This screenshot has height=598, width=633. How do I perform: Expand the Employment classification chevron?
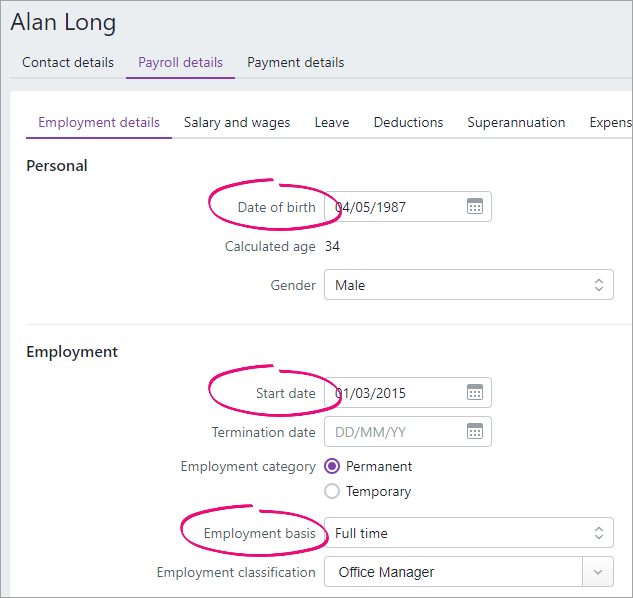(598, 572)
